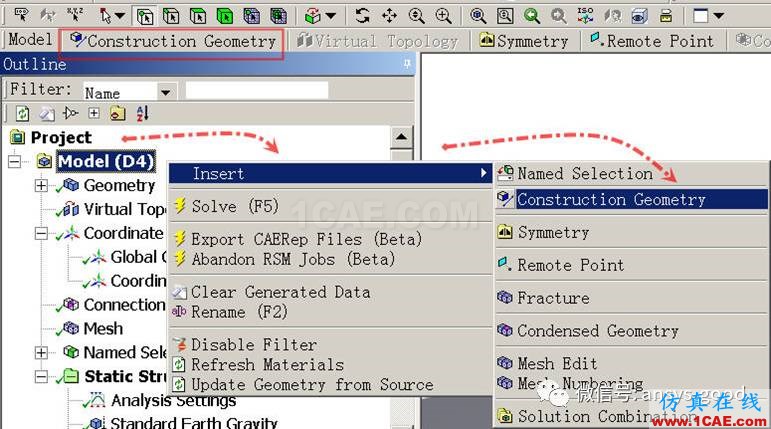The image size is (771, 429).
Task: Open the Filter Name dropdown
Action: click(165, 92)
